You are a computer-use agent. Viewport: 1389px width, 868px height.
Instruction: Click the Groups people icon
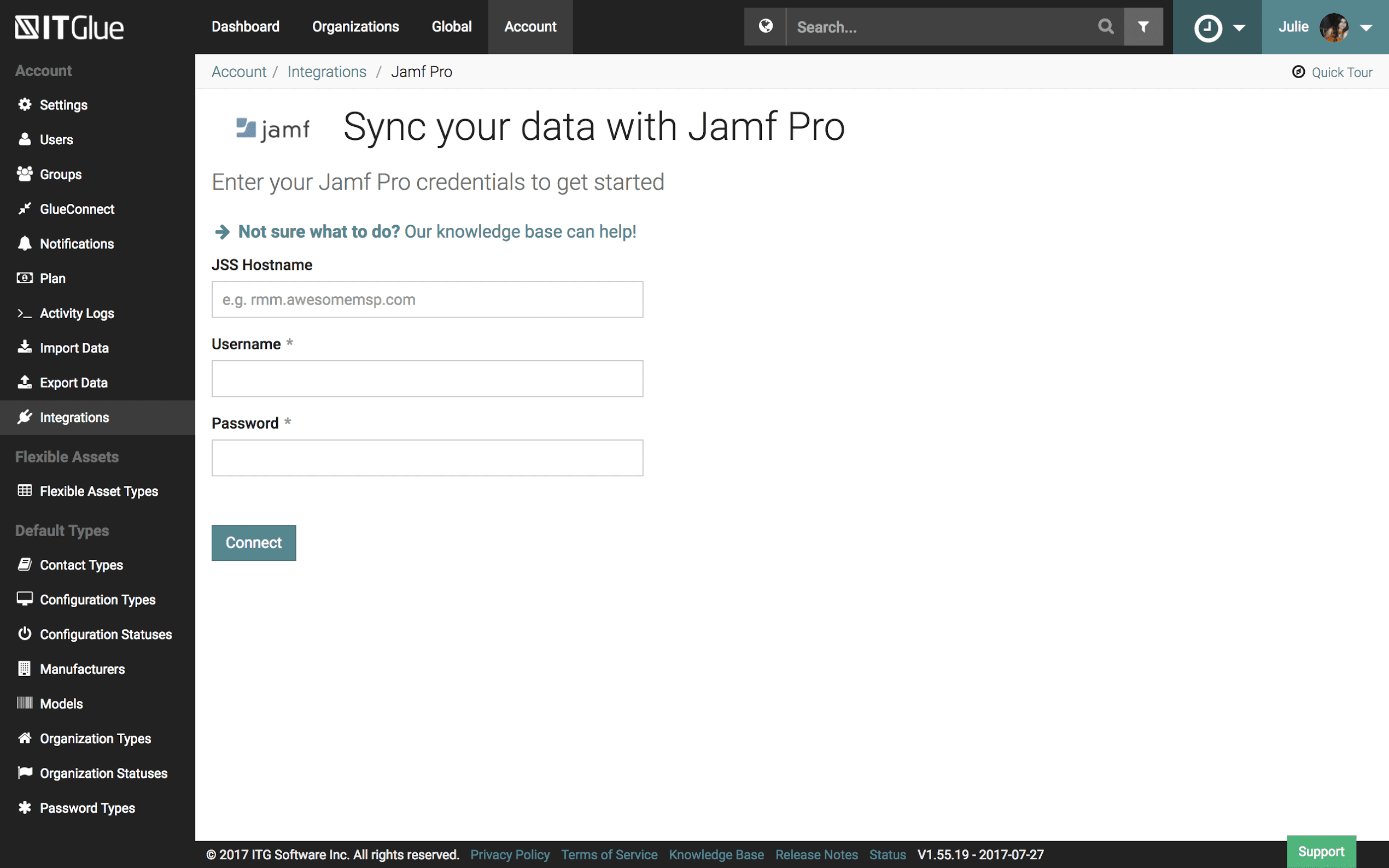coord(25,174)
